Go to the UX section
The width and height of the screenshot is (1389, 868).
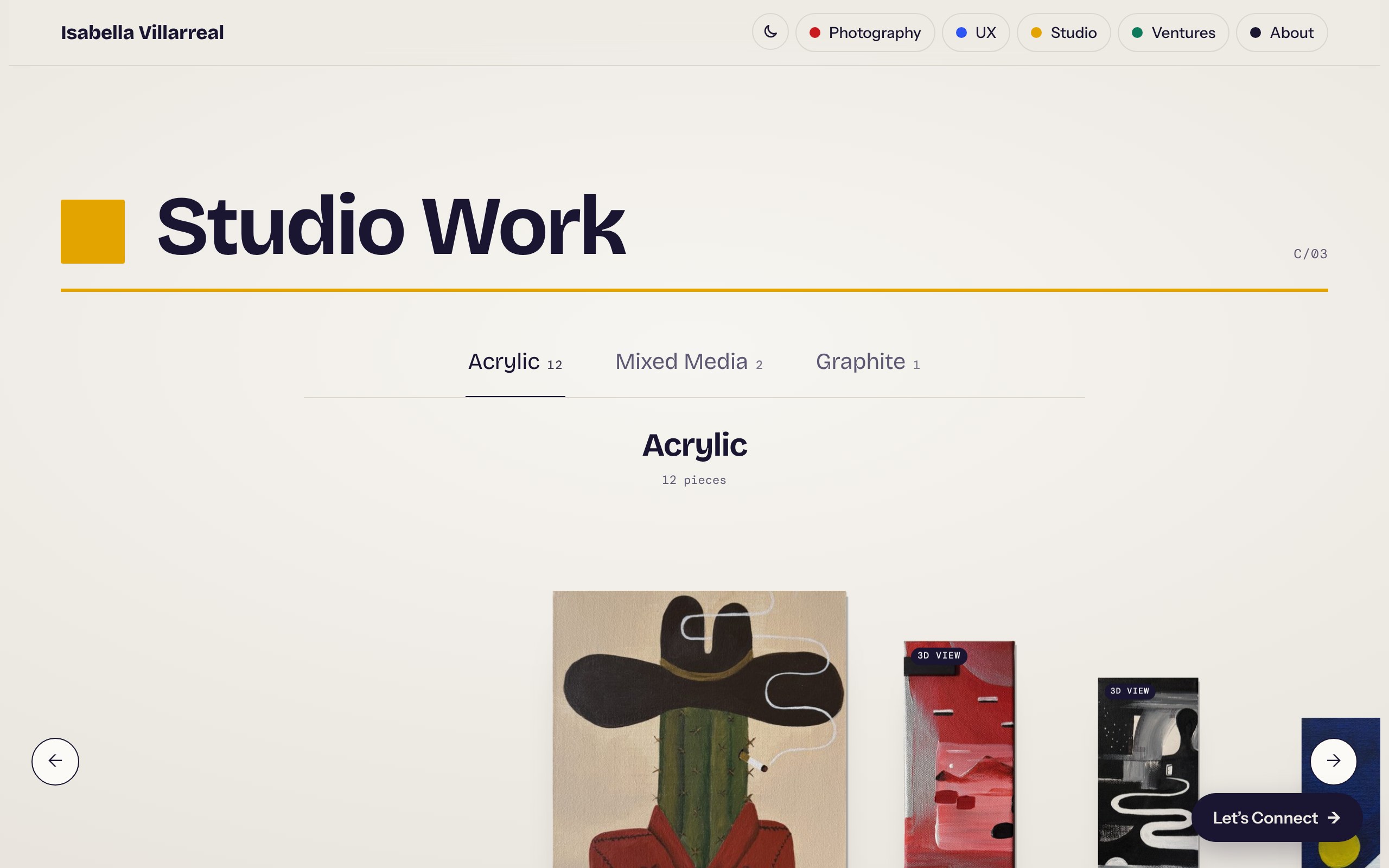(976, 33)
